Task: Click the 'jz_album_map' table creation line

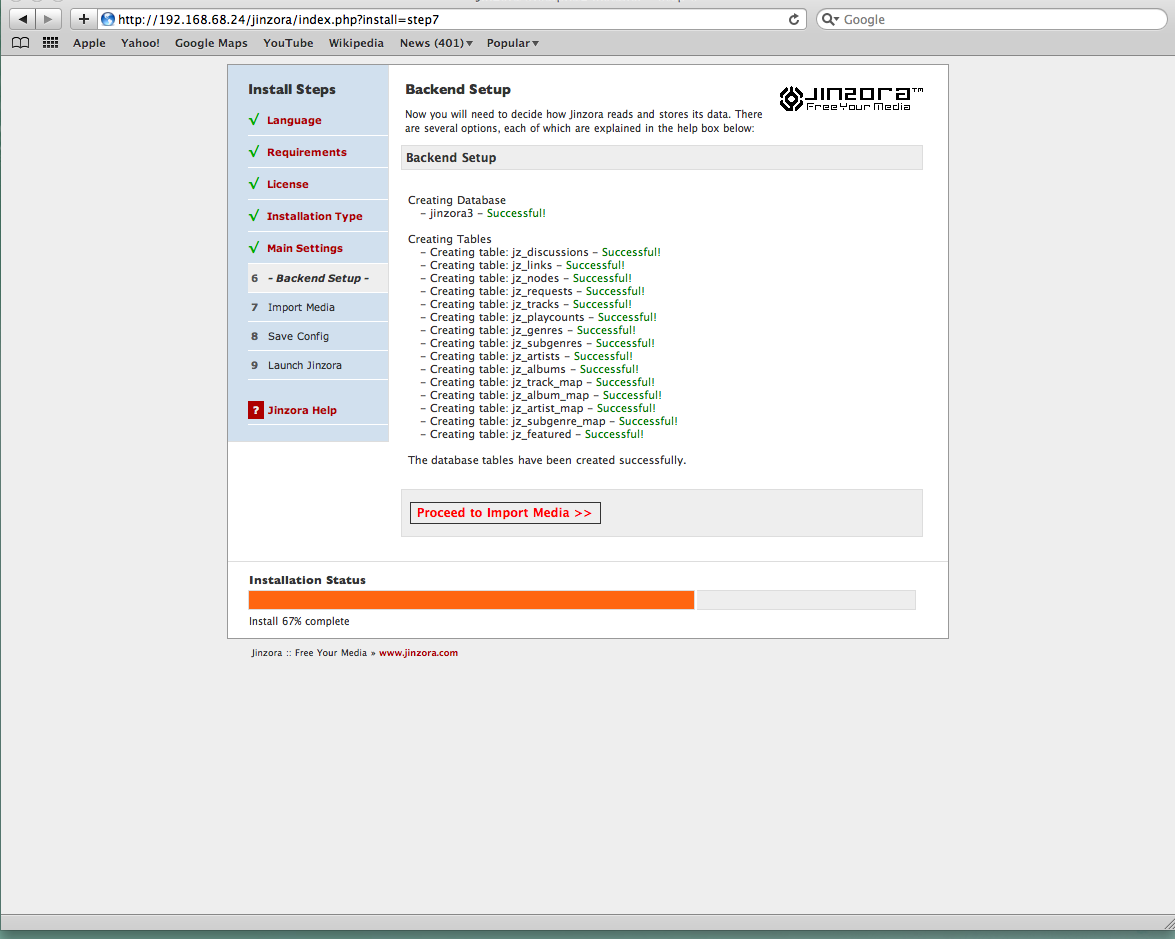Action: click(541, 395)
